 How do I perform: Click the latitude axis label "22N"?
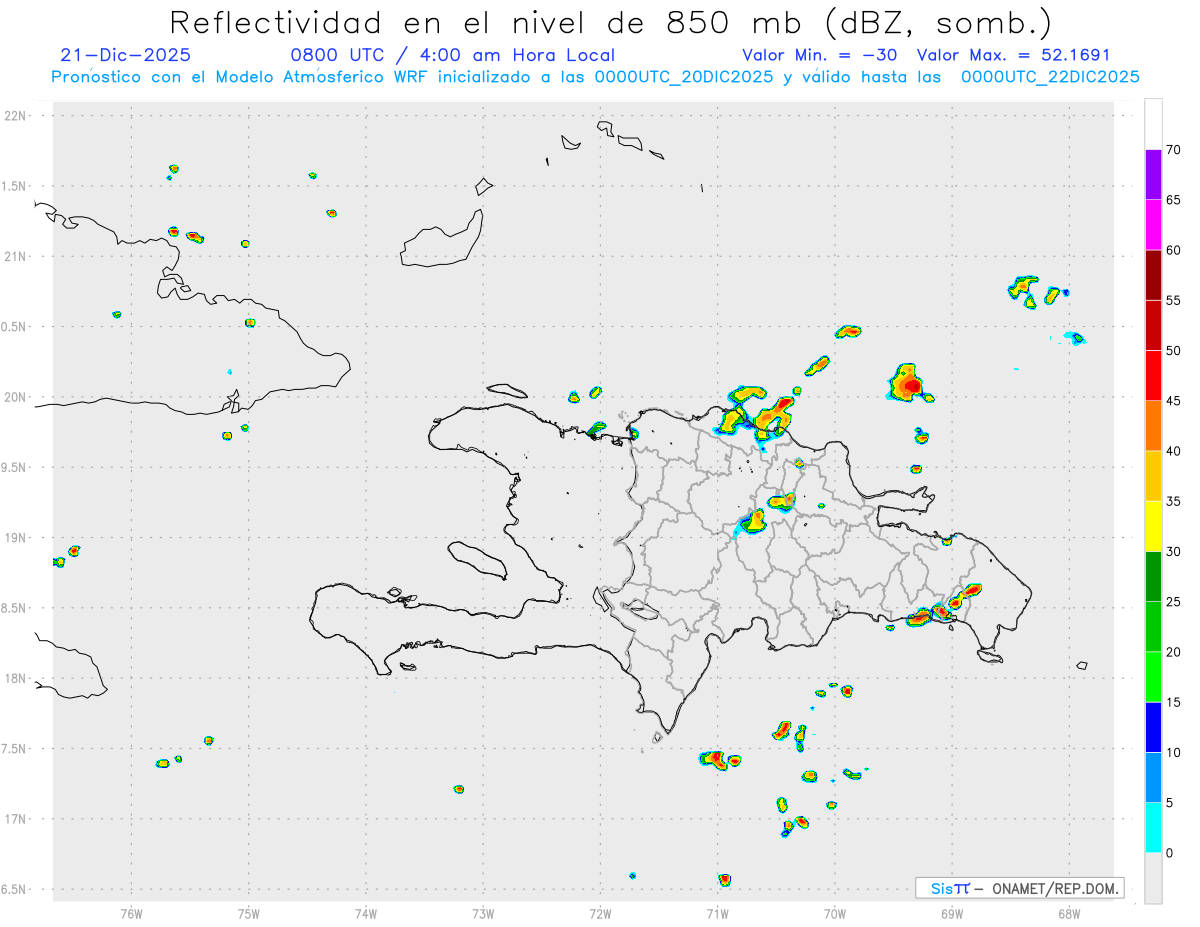(16, 116)
